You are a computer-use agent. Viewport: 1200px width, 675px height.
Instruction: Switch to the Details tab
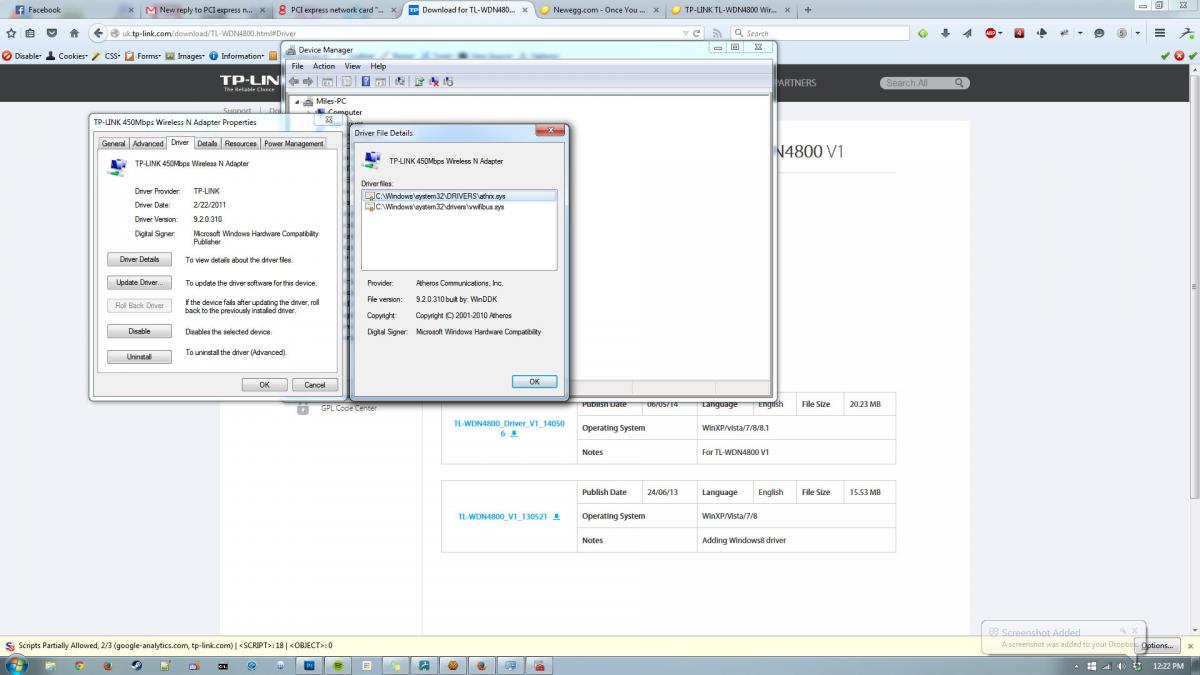point(207,144)
